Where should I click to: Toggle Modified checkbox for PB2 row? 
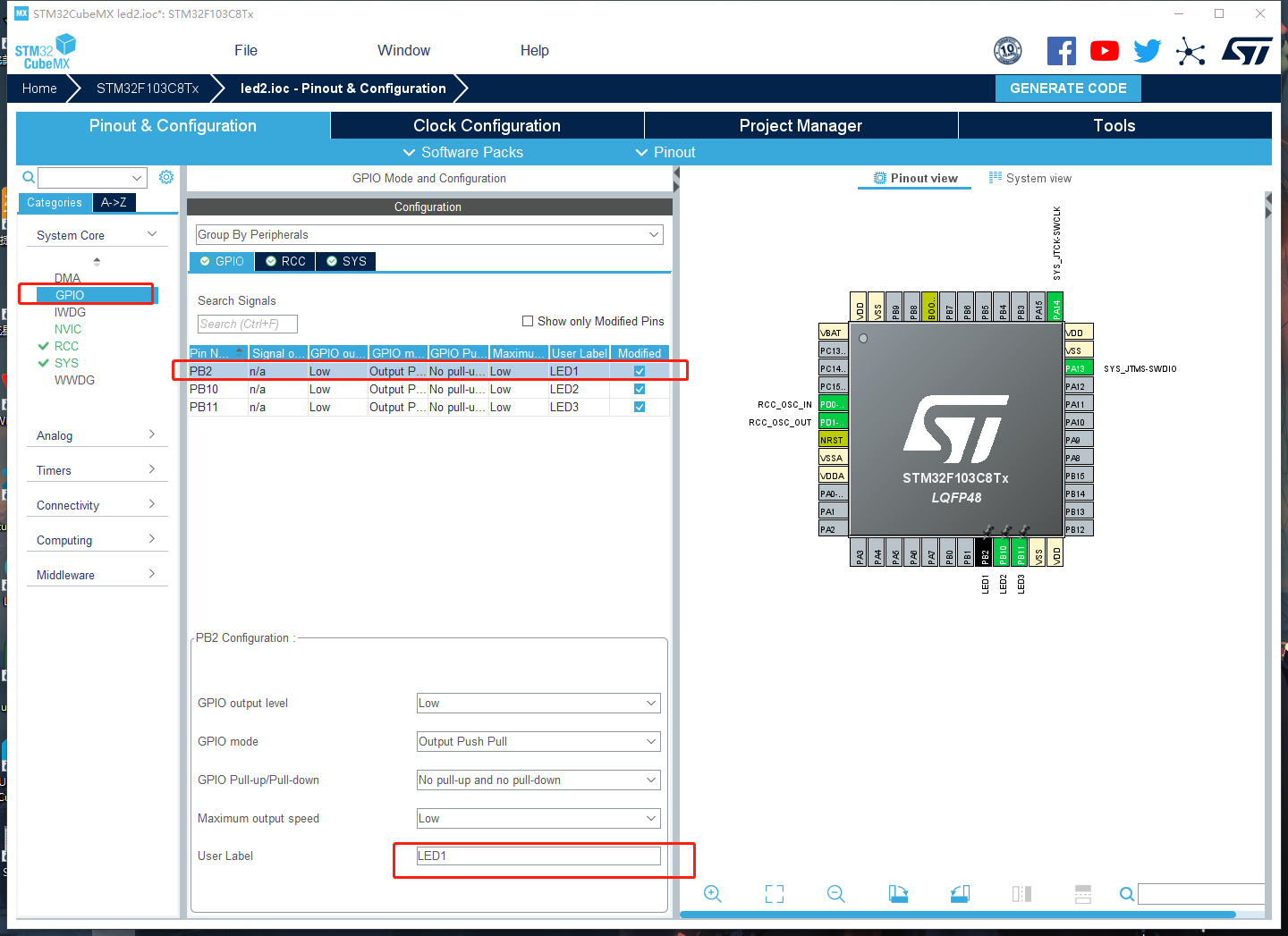pos(640,371)
